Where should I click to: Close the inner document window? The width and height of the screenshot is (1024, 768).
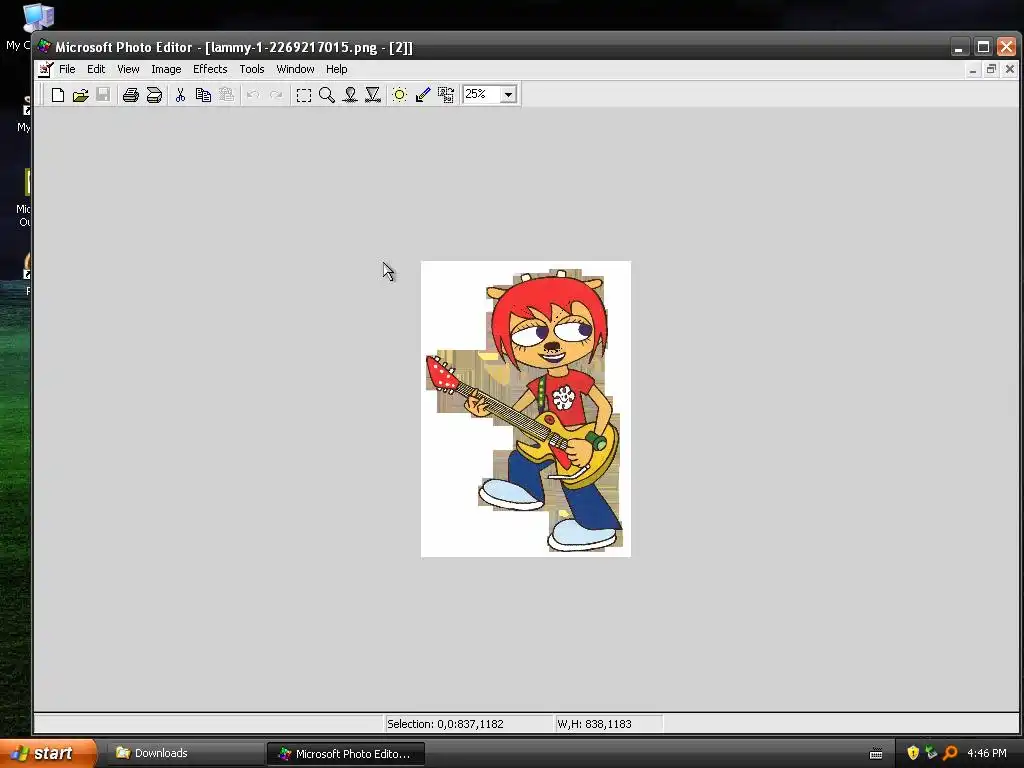[1010, 69]
